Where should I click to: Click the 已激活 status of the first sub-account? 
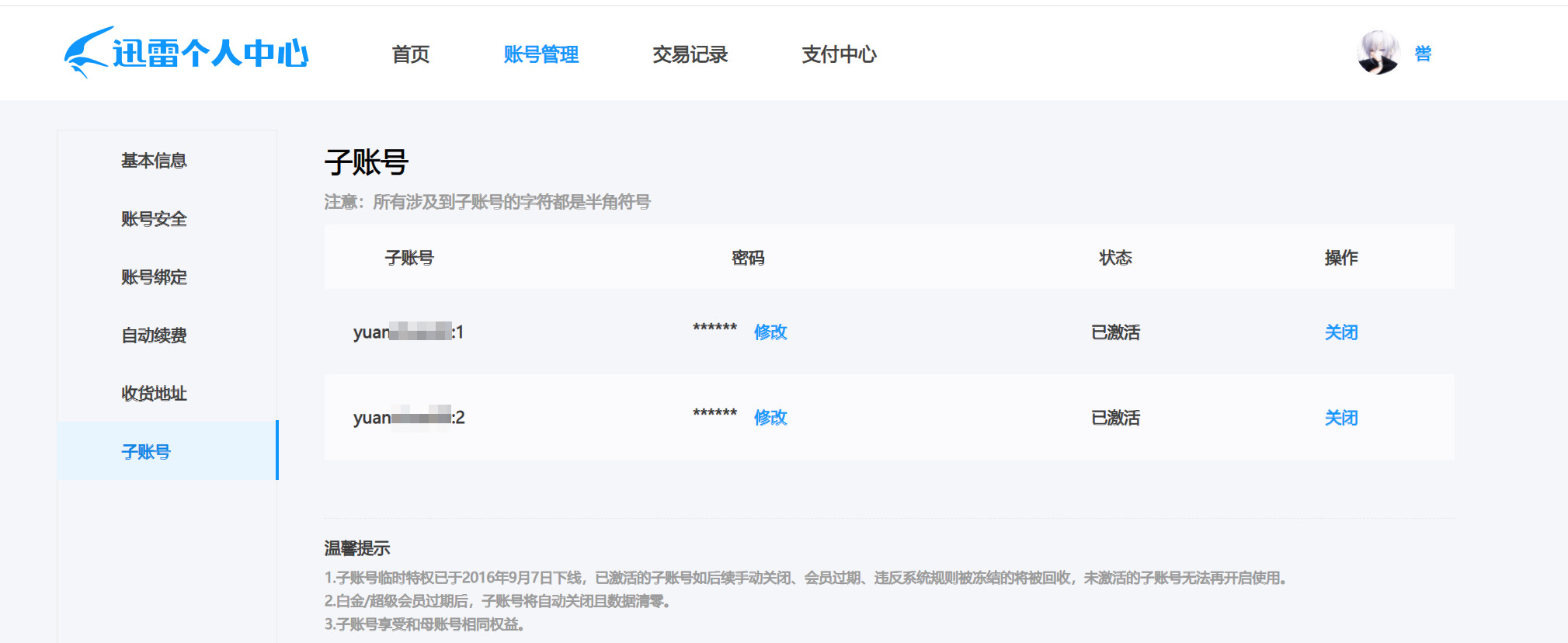click(1115, 332)
